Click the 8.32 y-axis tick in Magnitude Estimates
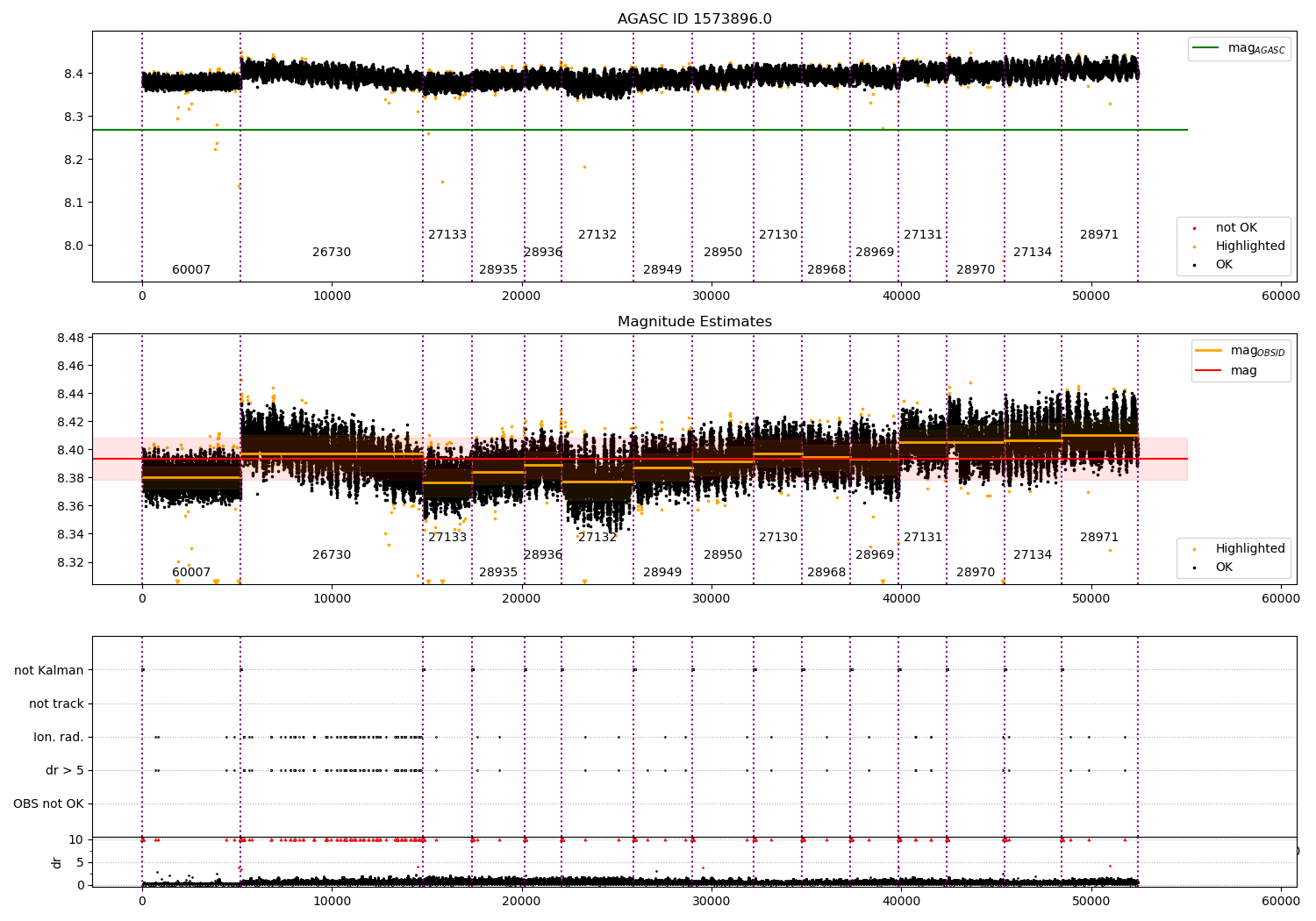This screenshot has width=1316, height=921. point(70,563)
